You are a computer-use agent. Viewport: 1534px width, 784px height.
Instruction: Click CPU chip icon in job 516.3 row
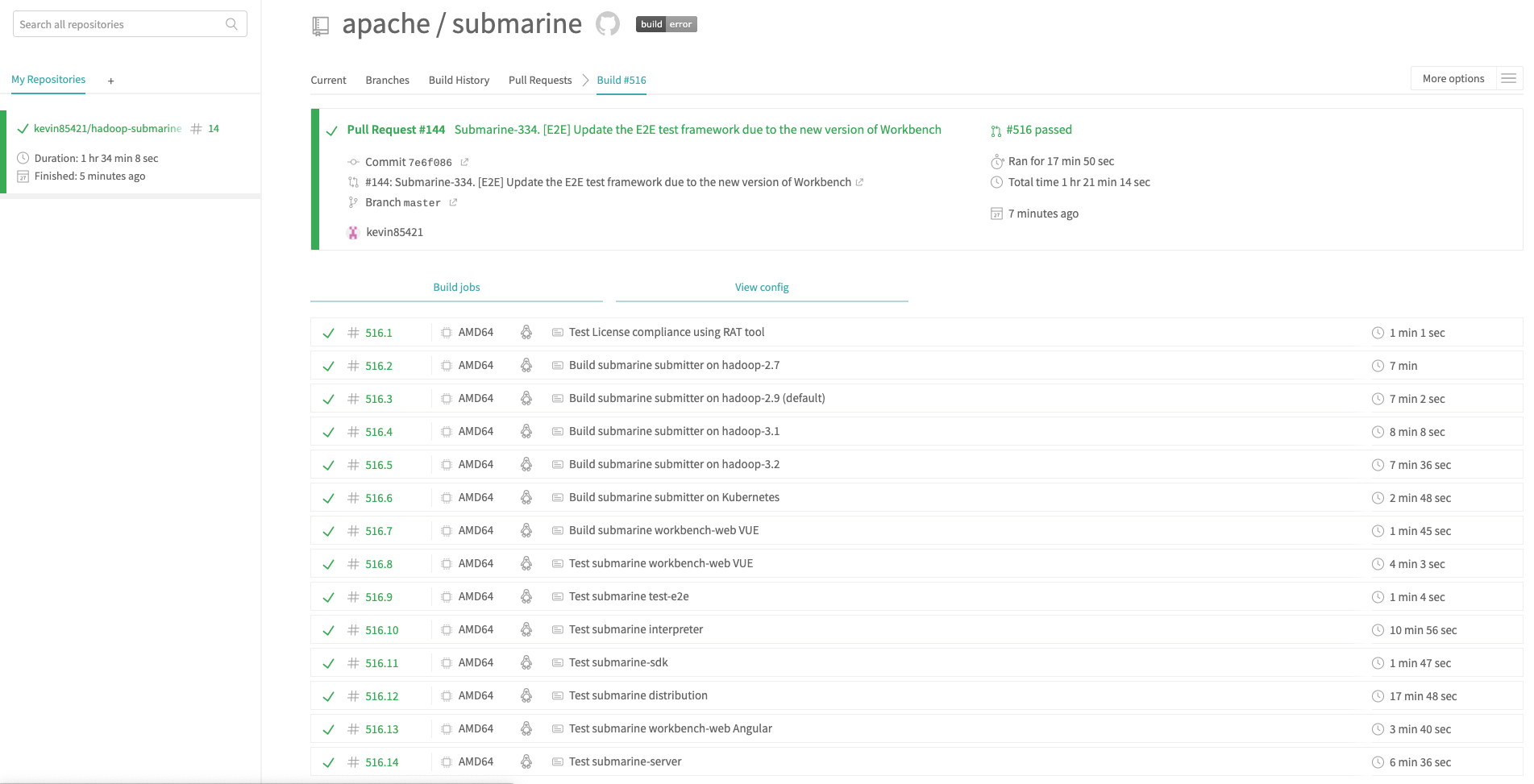447,398
